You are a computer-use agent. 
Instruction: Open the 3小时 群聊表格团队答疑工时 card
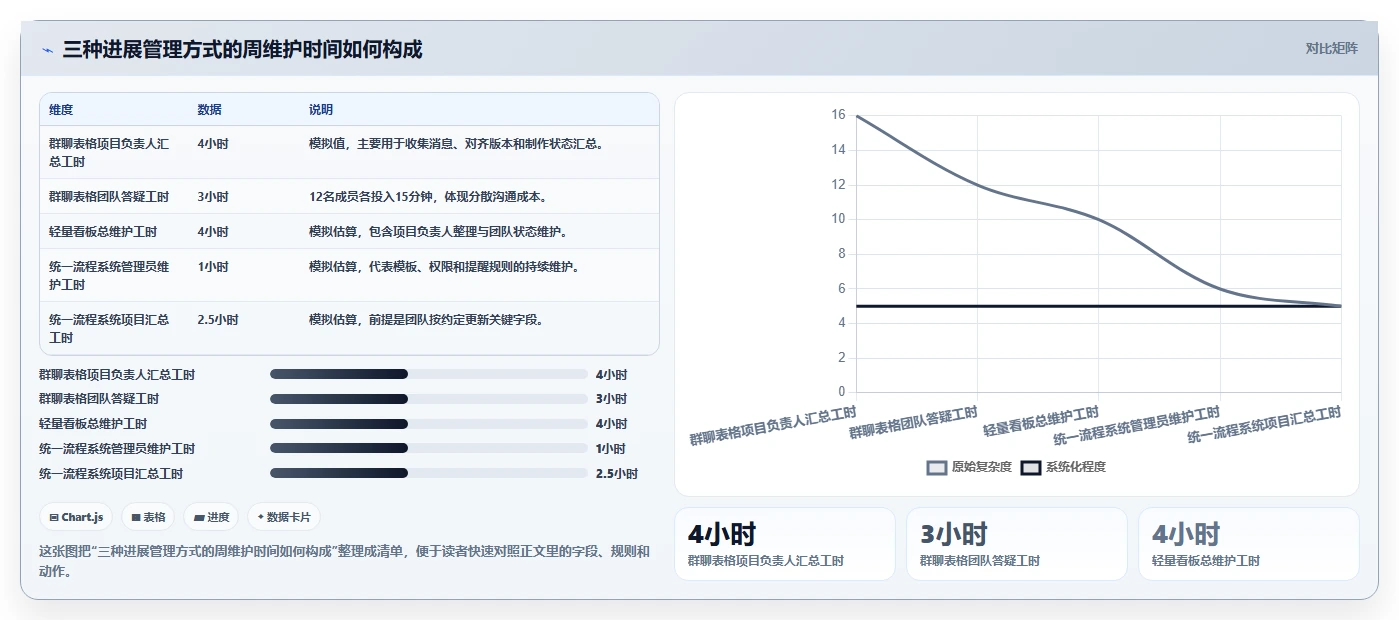pyautogui.click(x=1017, y=544)
